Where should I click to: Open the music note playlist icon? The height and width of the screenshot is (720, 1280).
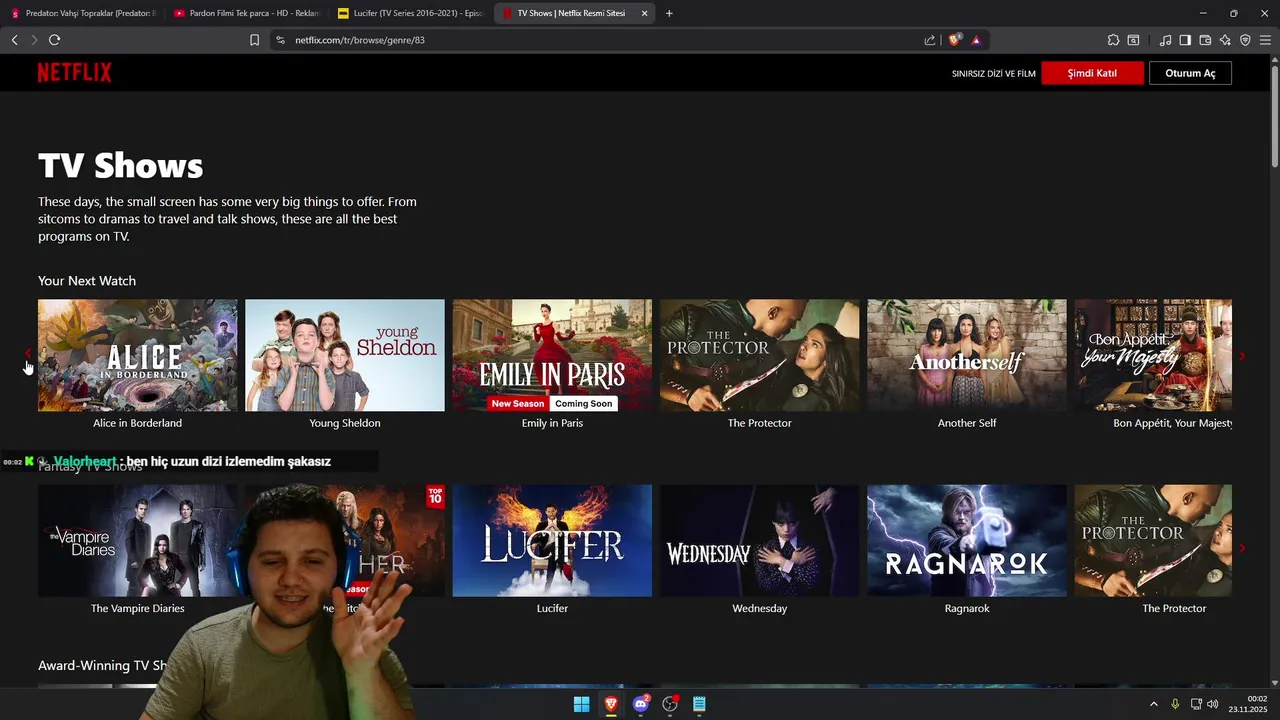[1165, 40]
